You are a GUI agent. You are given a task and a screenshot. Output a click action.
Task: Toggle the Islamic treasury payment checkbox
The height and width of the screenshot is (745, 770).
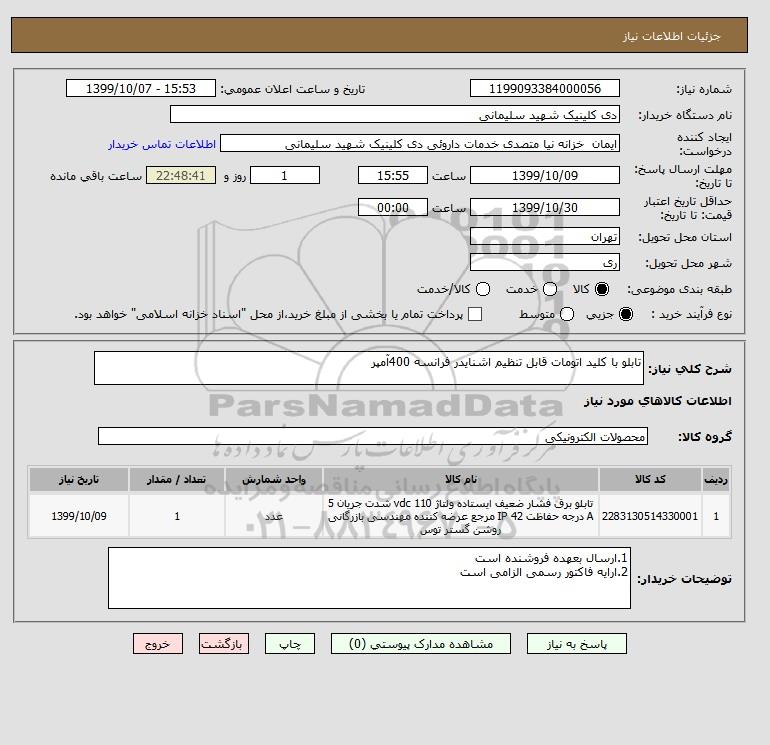[475, 314]
